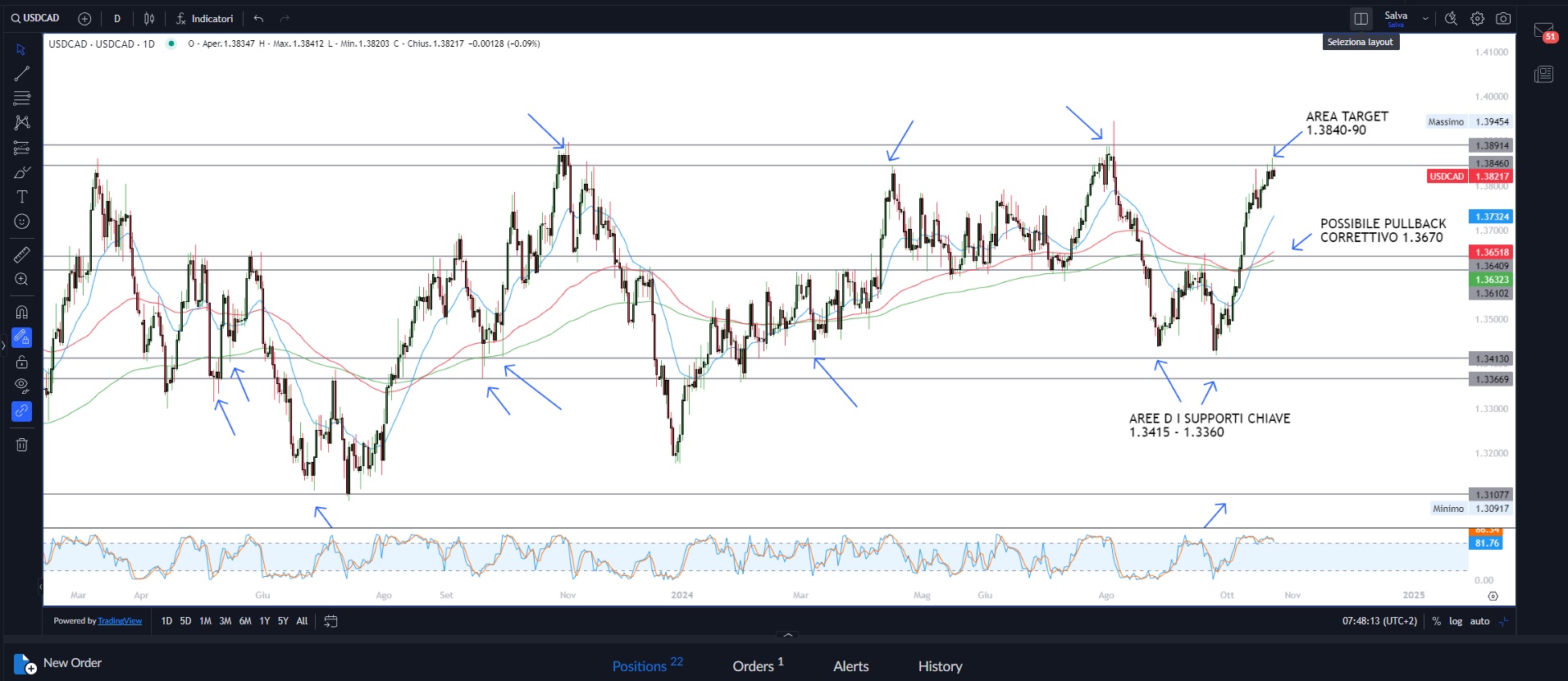Hide all drawings using eye icon
The image size is (1568, 681).
pyautogui.click(x=22, y=386)
